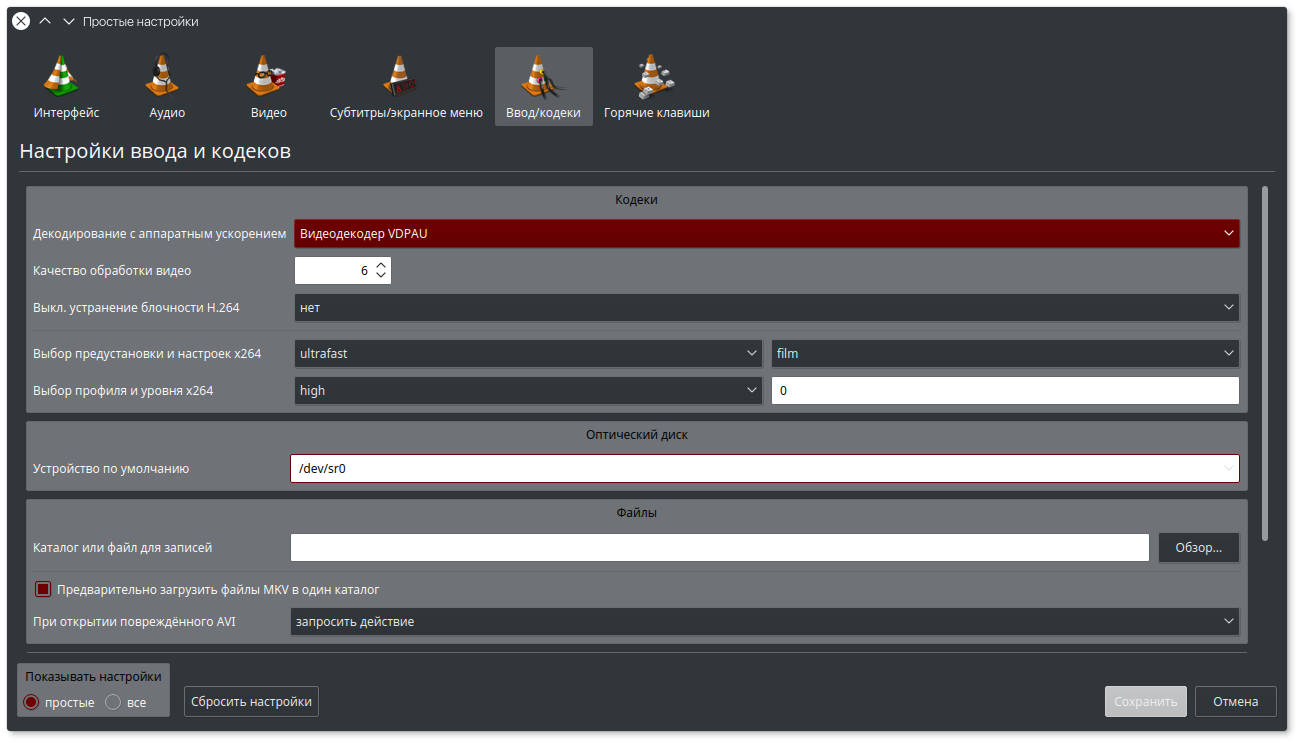Open the Видео settings cone icon
The image size is (1300, 744).
click(268, 78)
